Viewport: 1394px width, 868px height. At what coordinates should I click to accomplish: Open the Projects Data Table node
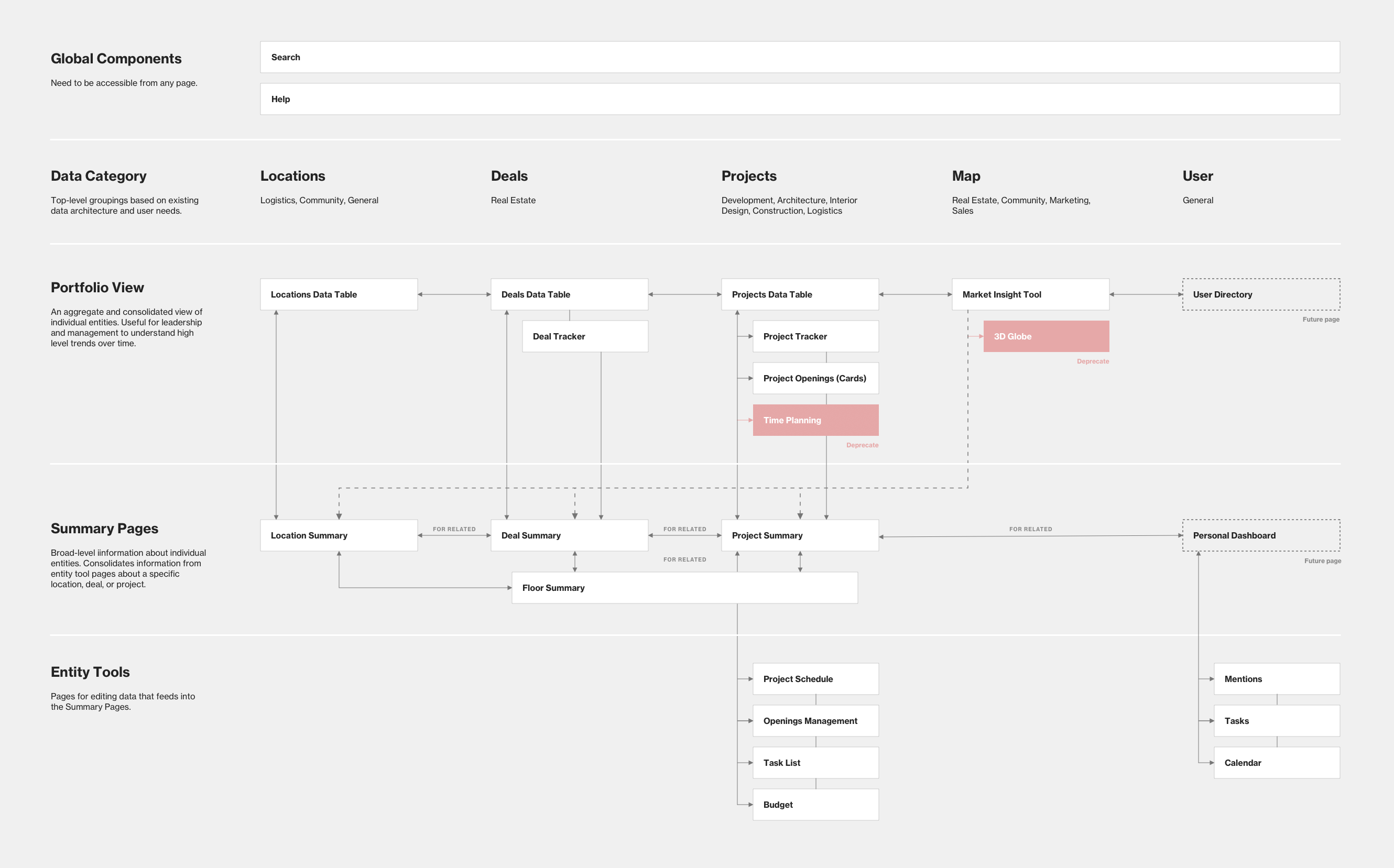coord(800,294)
